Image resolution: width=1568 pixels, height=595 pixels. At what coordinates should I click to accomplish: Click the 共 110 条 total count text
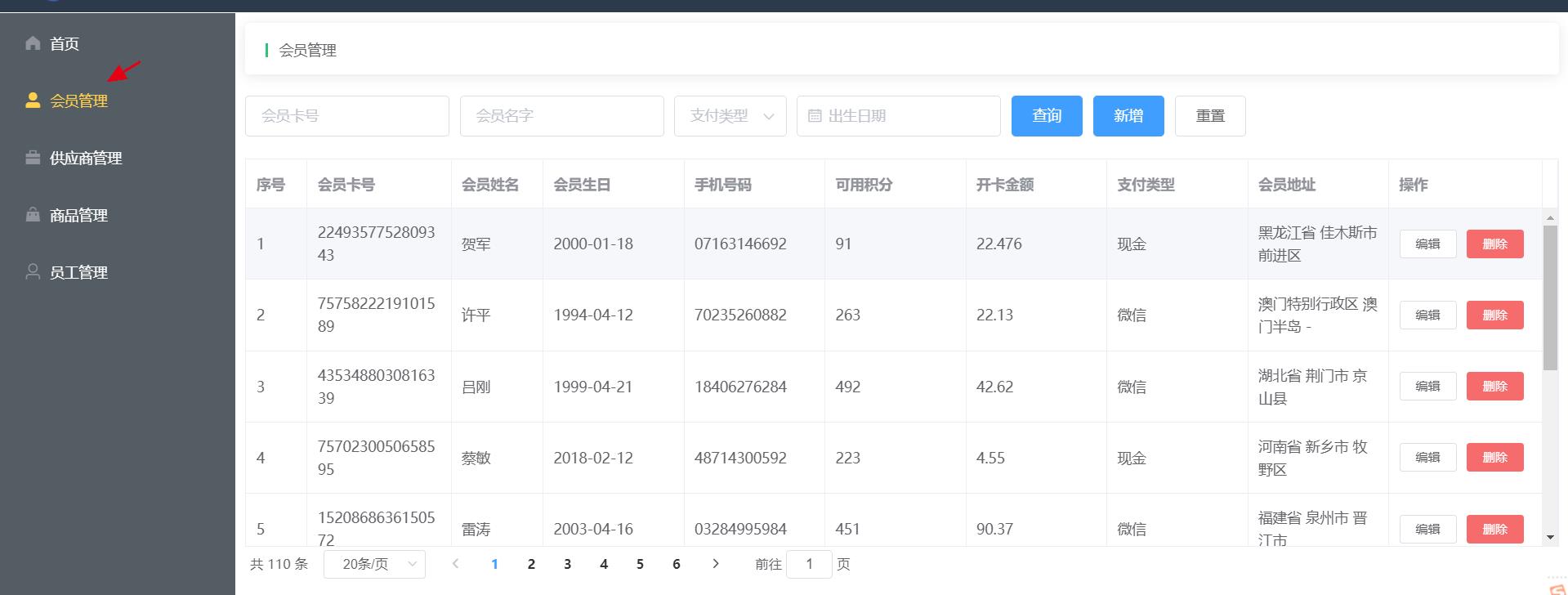(279, 564)
